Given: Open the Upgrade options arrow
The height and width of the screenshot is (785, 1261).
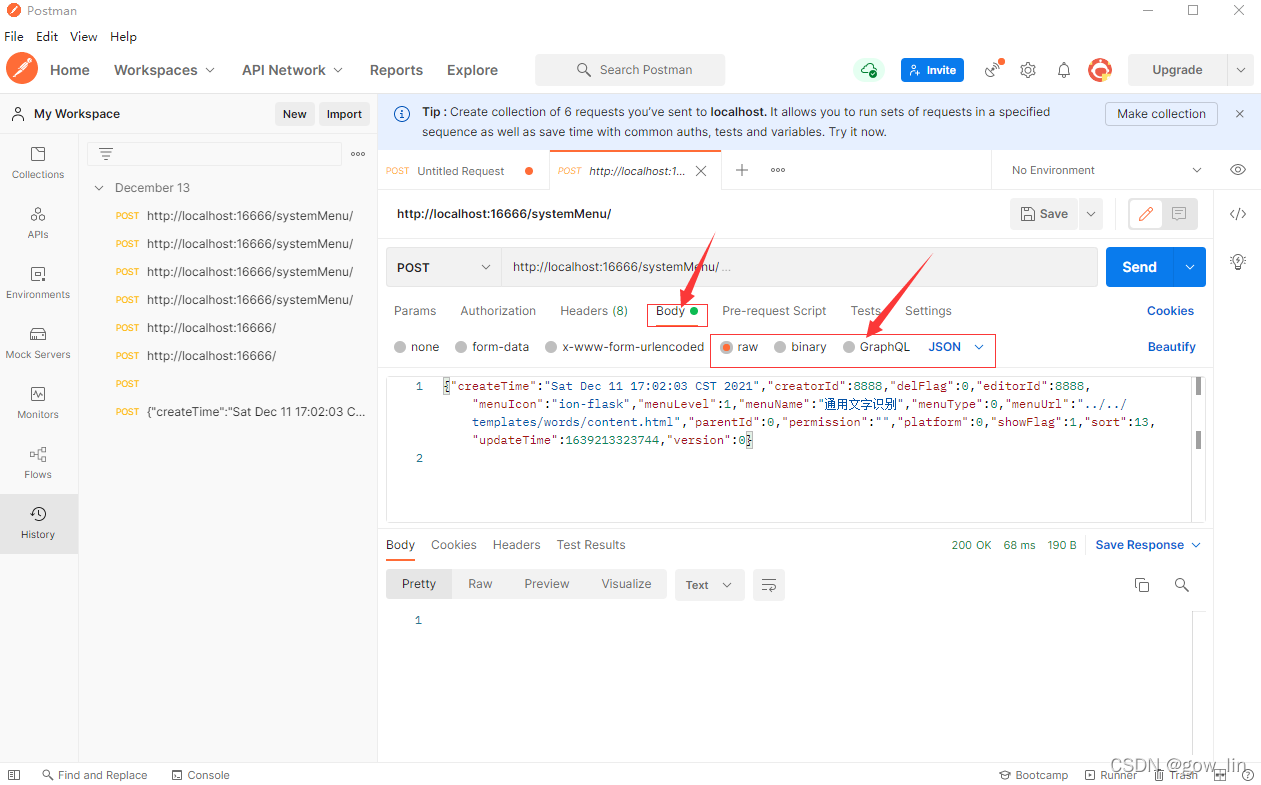Looking at the screenshot, I should coord(1241,70).
